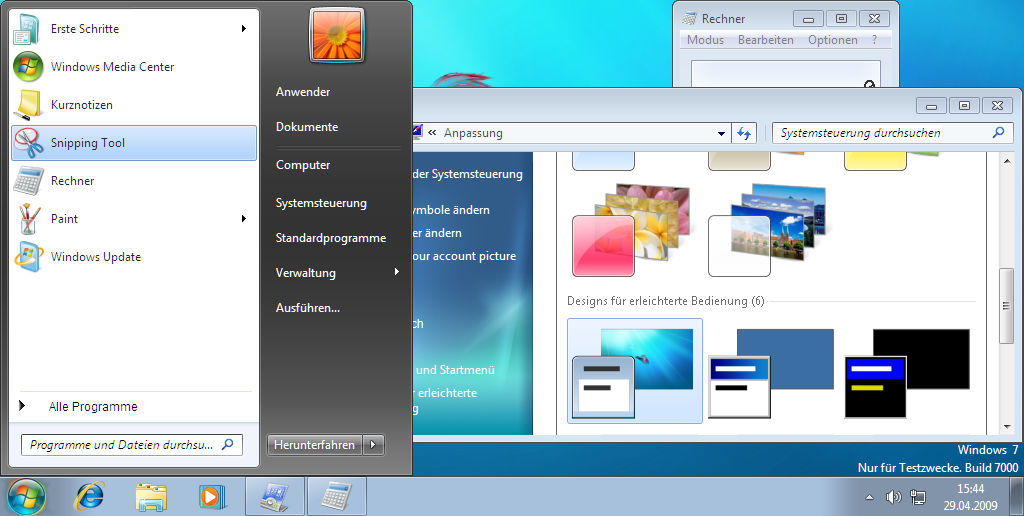
Task: Launch Windows Media Center icon
Action: [28, 67]
